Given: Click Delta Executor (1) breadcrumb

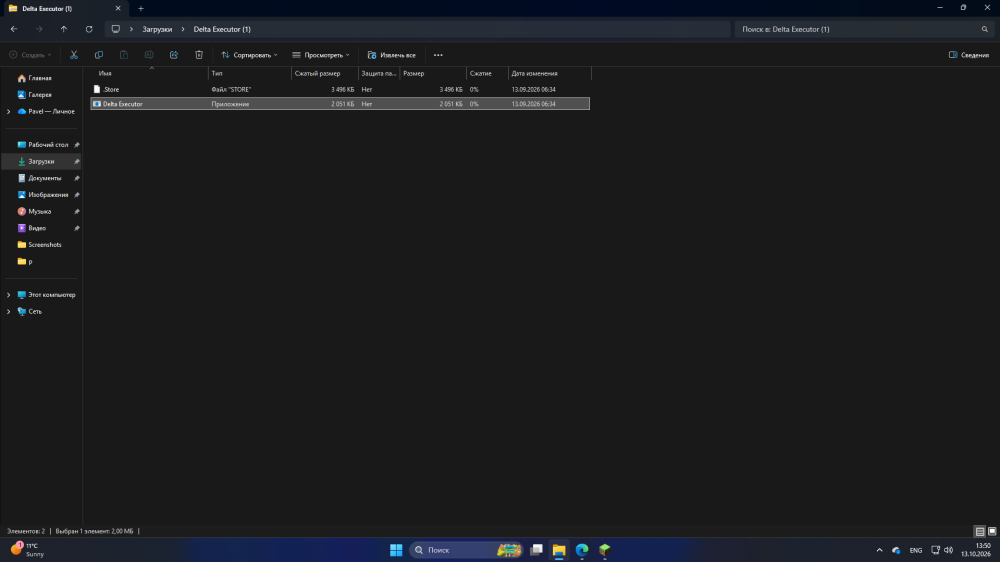Looking at the screenshot, I should click(222, 29).
